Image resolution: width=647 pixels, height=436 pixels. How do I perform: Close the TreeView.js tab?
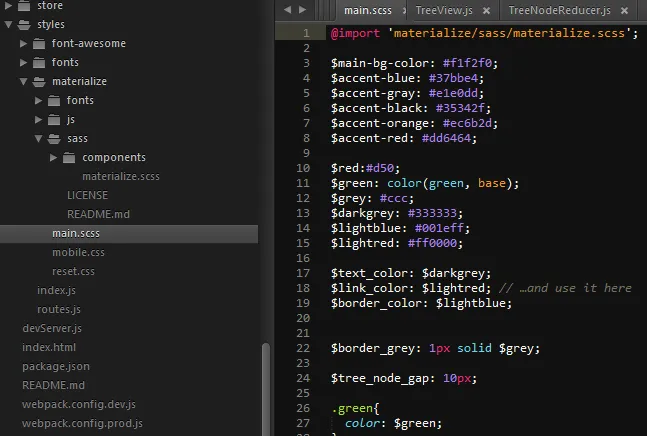coord(486,11)
